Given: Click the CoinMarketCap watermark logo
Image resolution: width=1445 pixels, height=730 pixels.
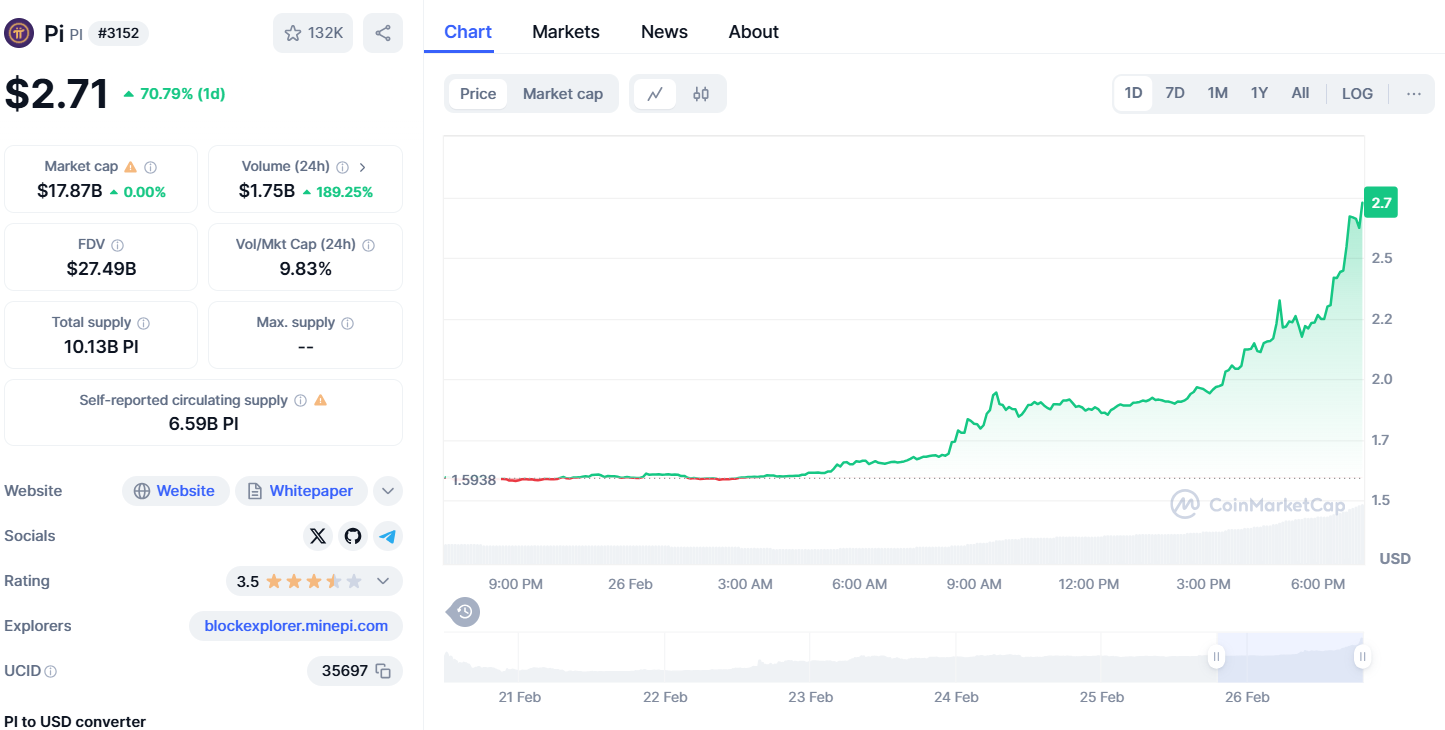Looking at the screenshot, I should click(1258, 505).
